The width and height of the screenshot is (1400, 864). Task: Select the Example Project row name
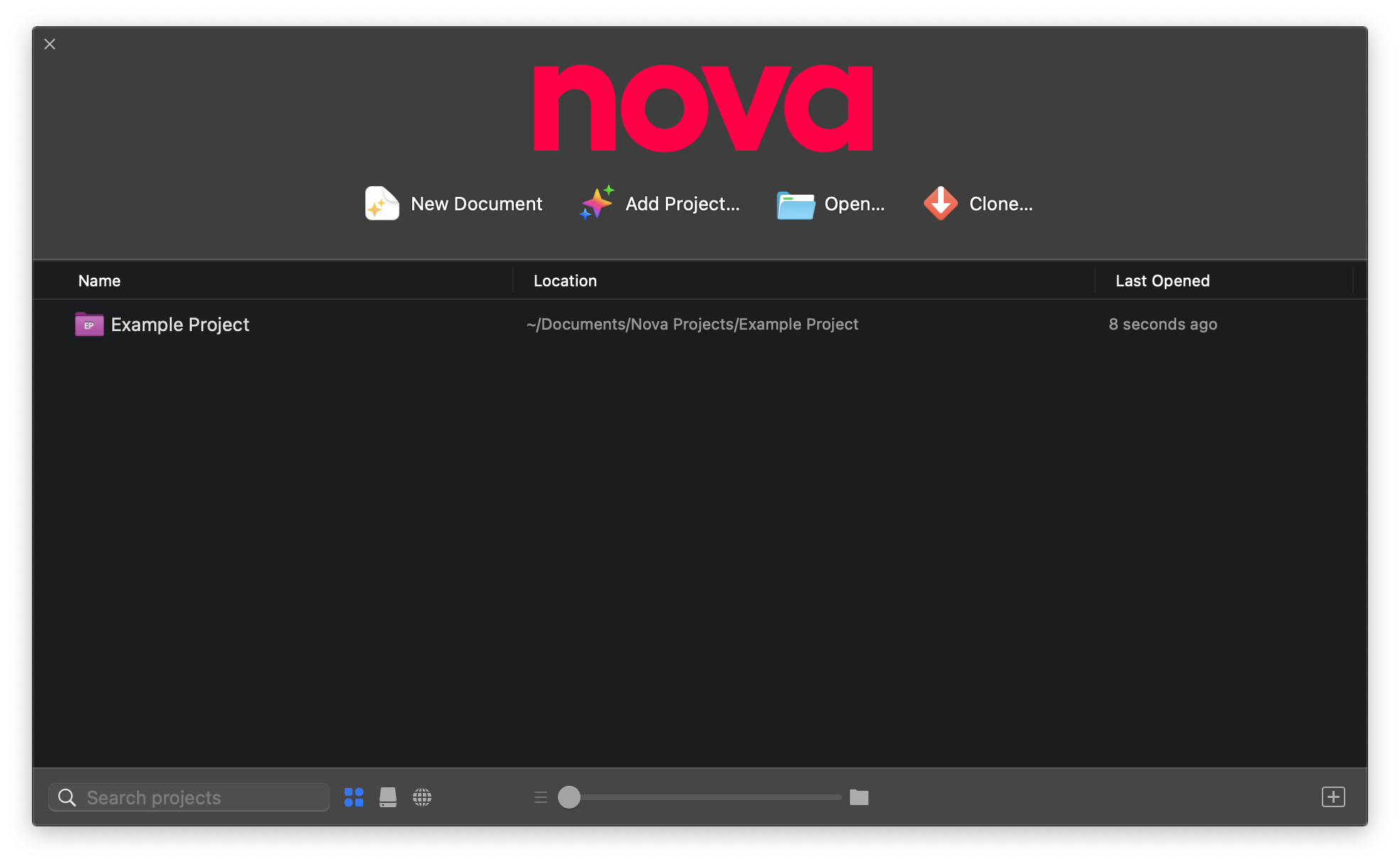[180, 325]
